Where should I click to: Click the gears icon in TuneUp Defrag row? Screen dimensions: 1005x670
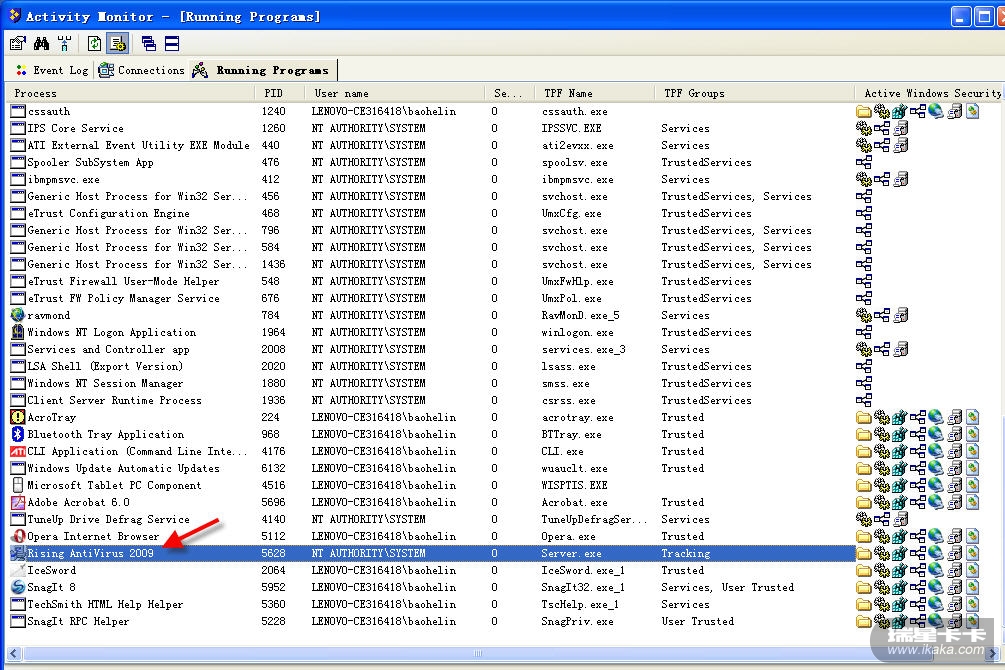(863, 519)
